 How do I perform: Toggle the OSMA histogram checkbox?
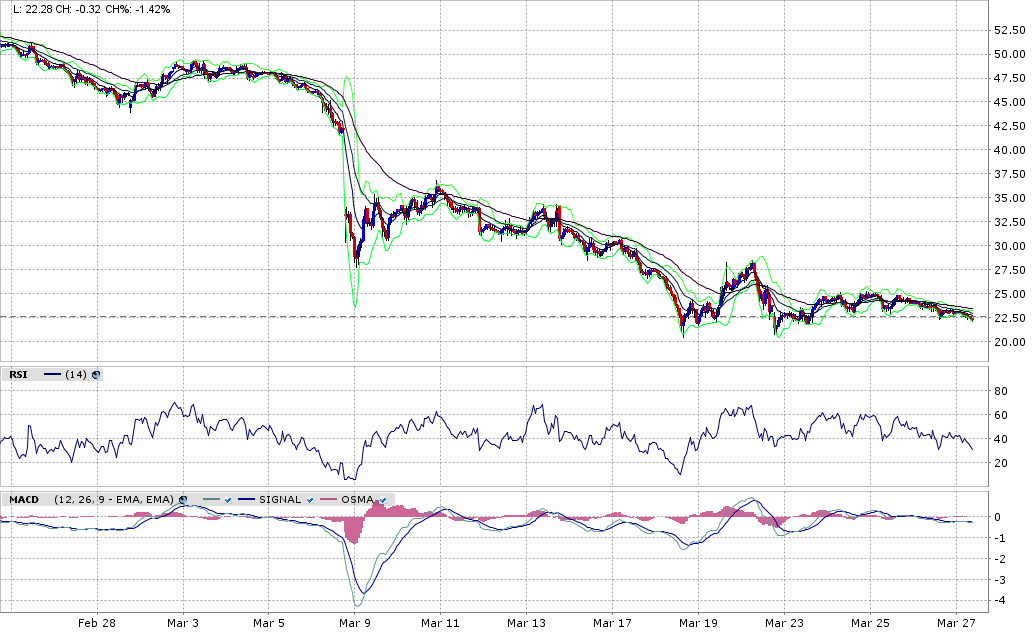point(383,500)
